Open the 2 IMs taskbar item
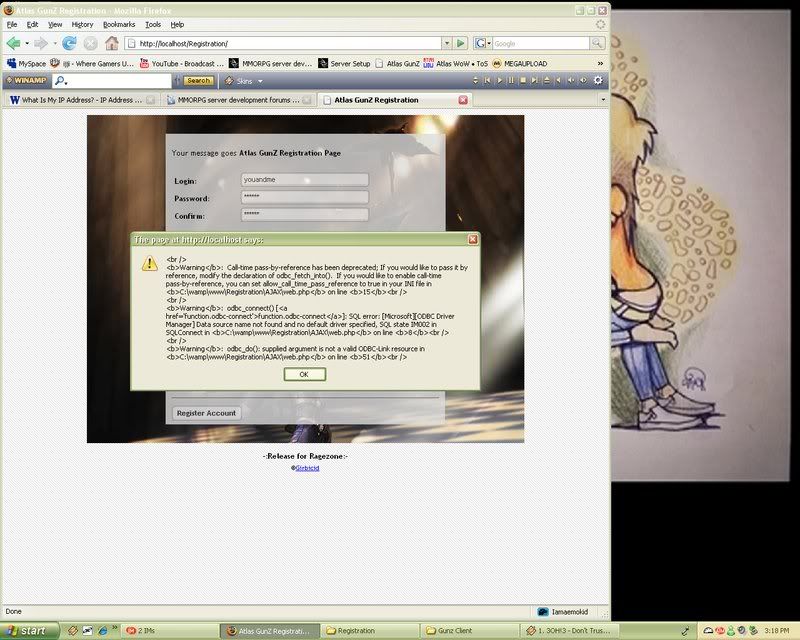Screen dimensions: 800x640 [171, 631]
